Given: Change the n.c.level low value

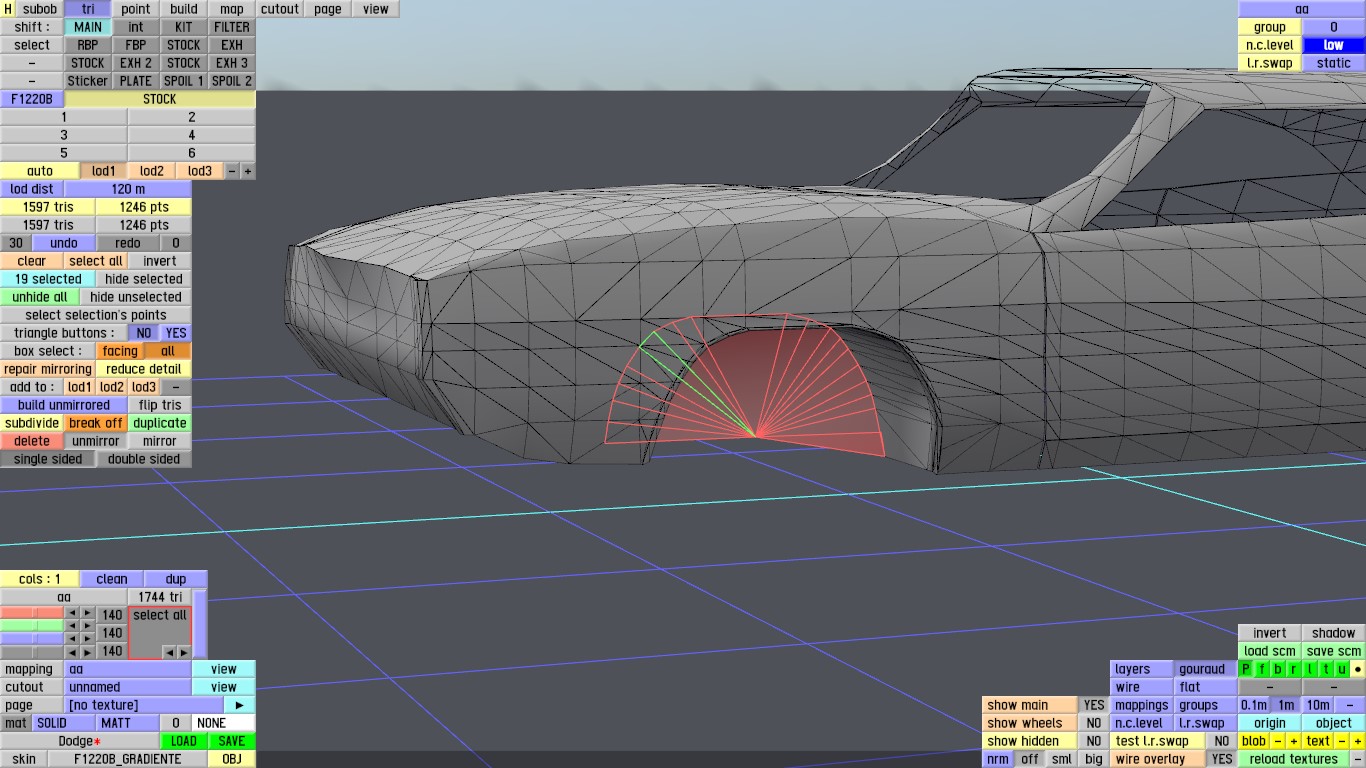Looking at the screenshot, I should pyautogui.click(x=1334, y=45).
